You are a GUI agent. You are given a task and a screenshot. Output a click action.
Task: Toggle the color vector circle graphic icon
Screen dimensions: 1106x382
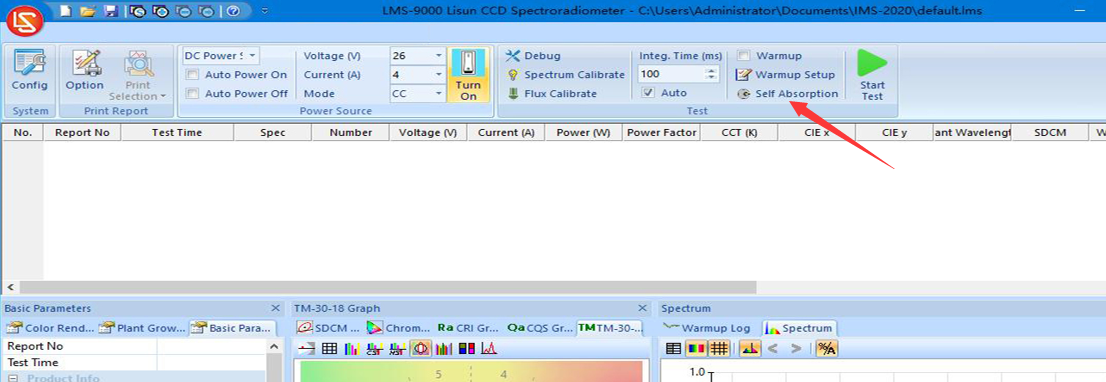point(420,348)
